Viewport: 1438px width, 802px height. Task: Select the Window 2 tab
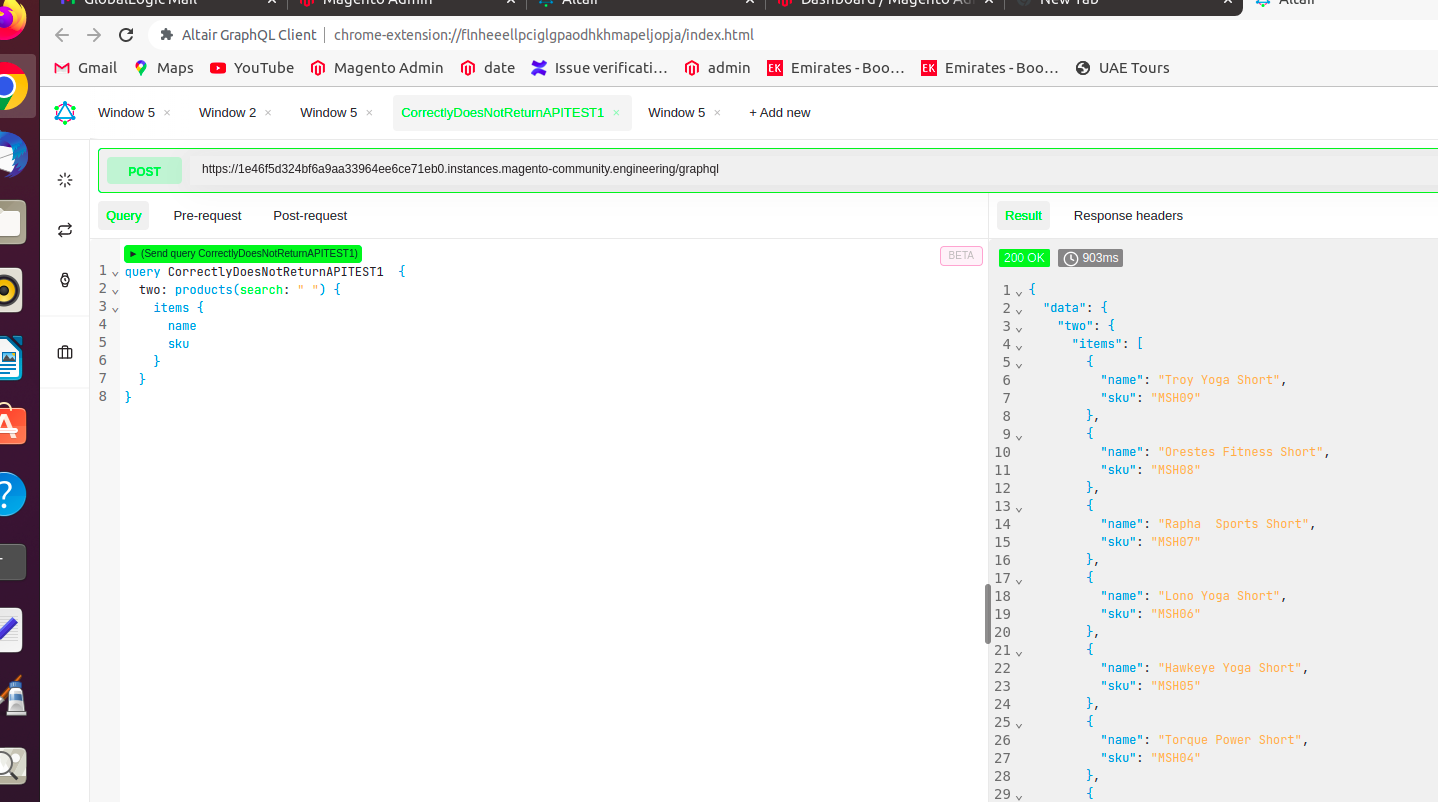point(227,112)
